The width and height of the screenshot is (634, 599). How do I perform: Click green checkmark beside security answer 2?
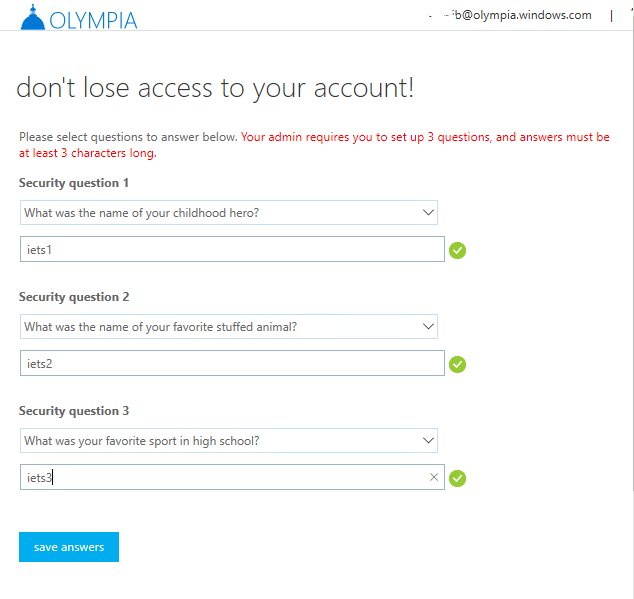tap(458, 364)
